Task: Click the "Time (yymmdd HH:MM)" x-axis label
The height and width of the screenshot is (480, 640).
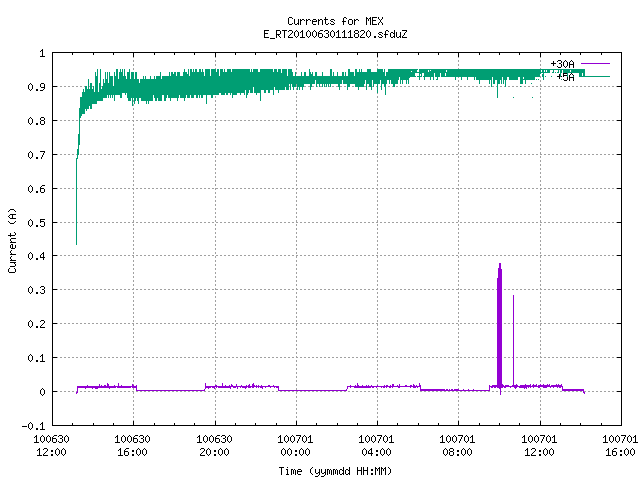Action: 335,471
